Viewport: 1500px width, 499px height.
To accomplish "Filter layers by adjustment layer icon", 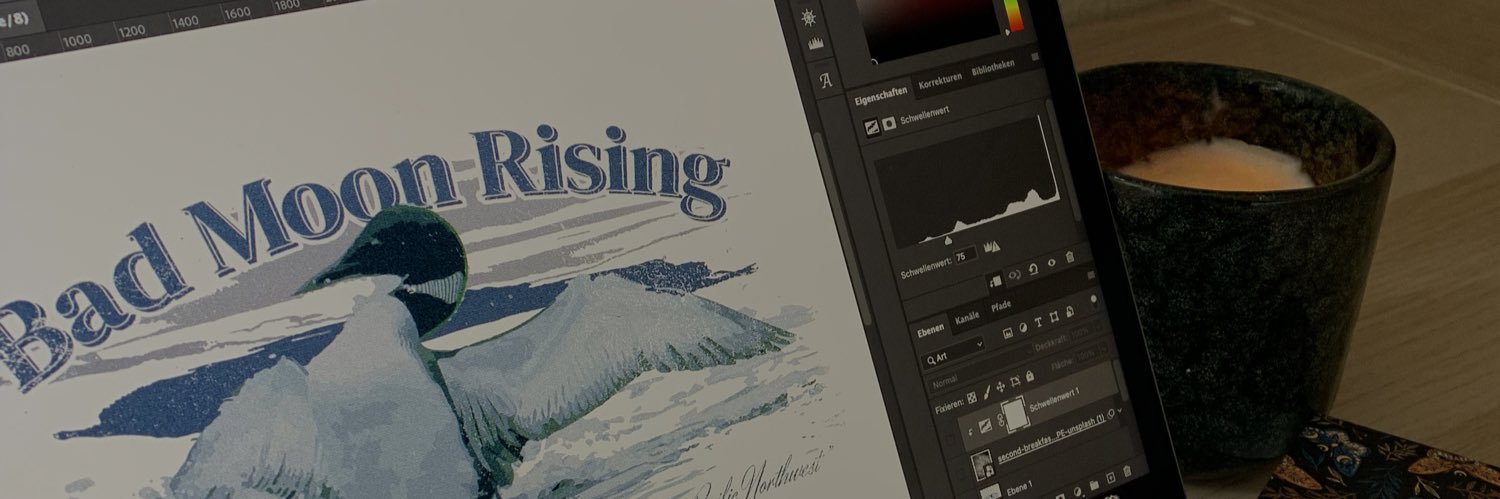I will (x=1023, y=328).
